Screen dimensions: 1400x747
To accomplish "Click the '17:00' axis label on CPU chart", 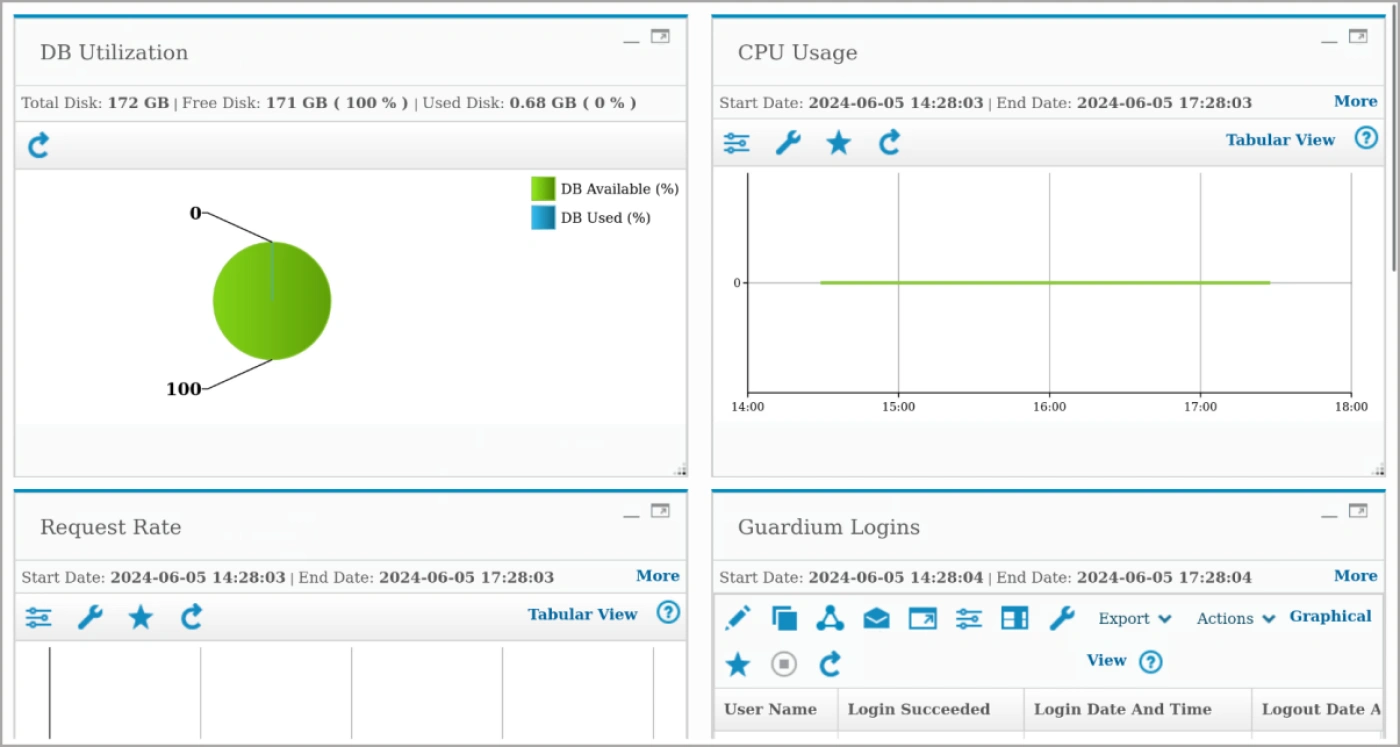I will (x=1200, y=407).
